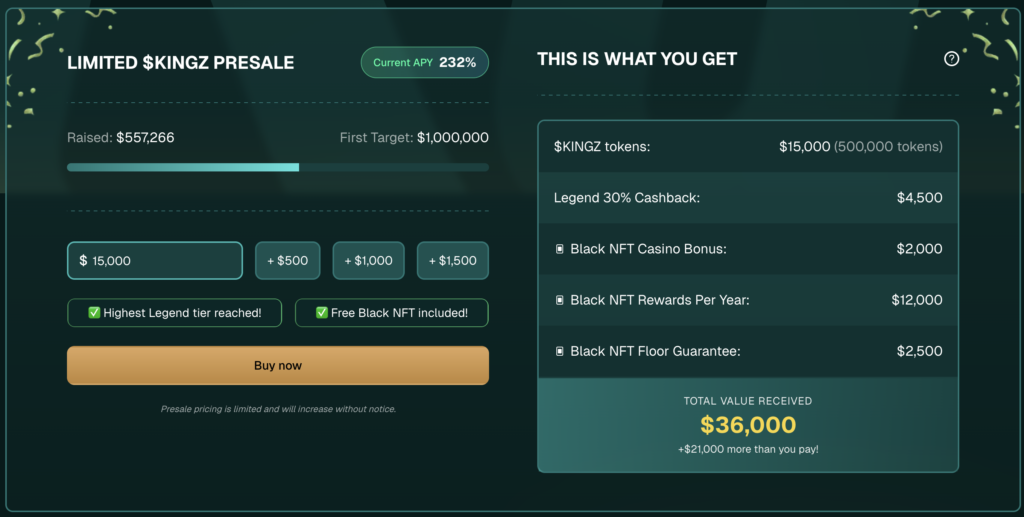This screenshot has width=1024, height=517.
Task: Add $1,500 to the purchase amount
Action: pos(453,261)
